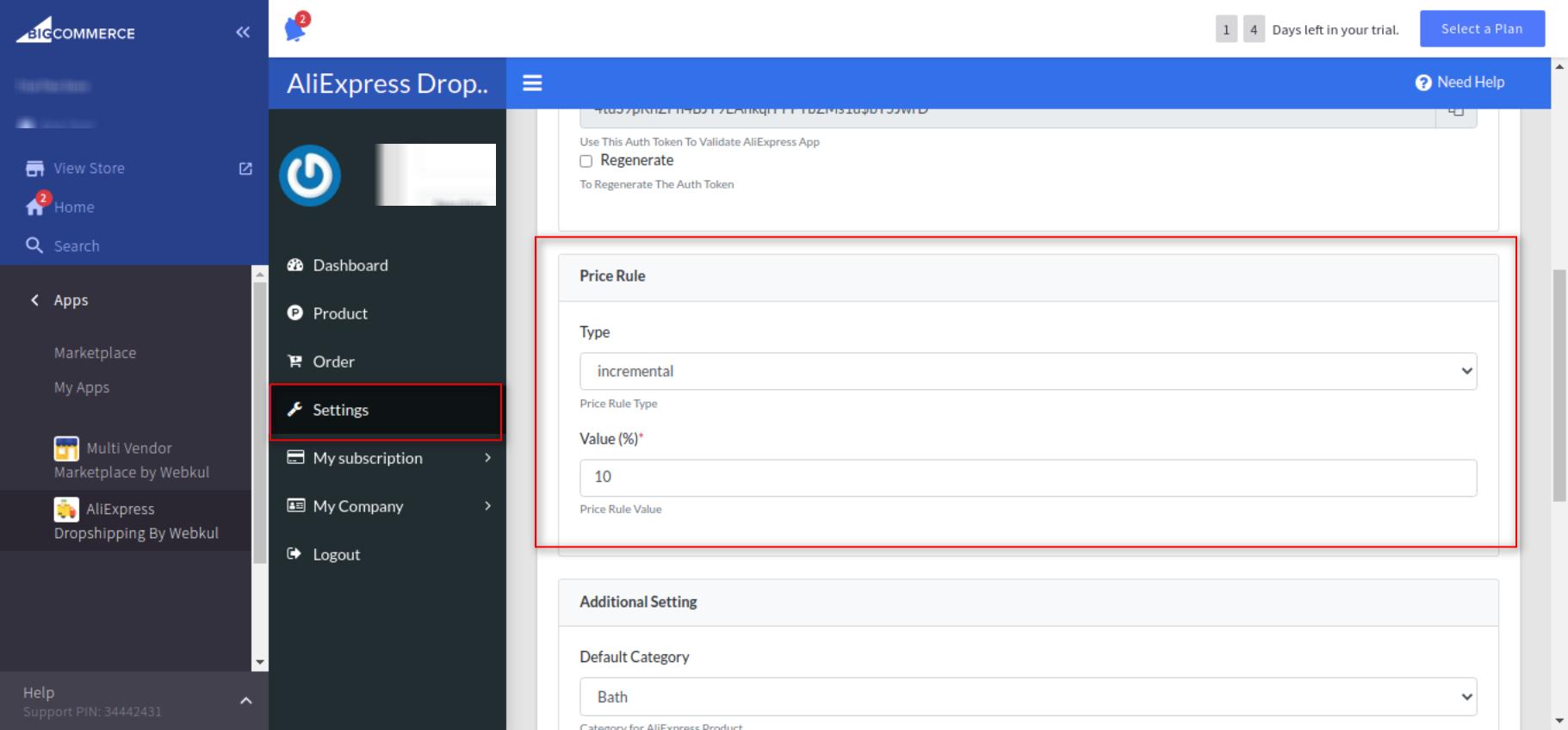
Task: Click the Value (%) input field
Action: [x=1028, y=478]
